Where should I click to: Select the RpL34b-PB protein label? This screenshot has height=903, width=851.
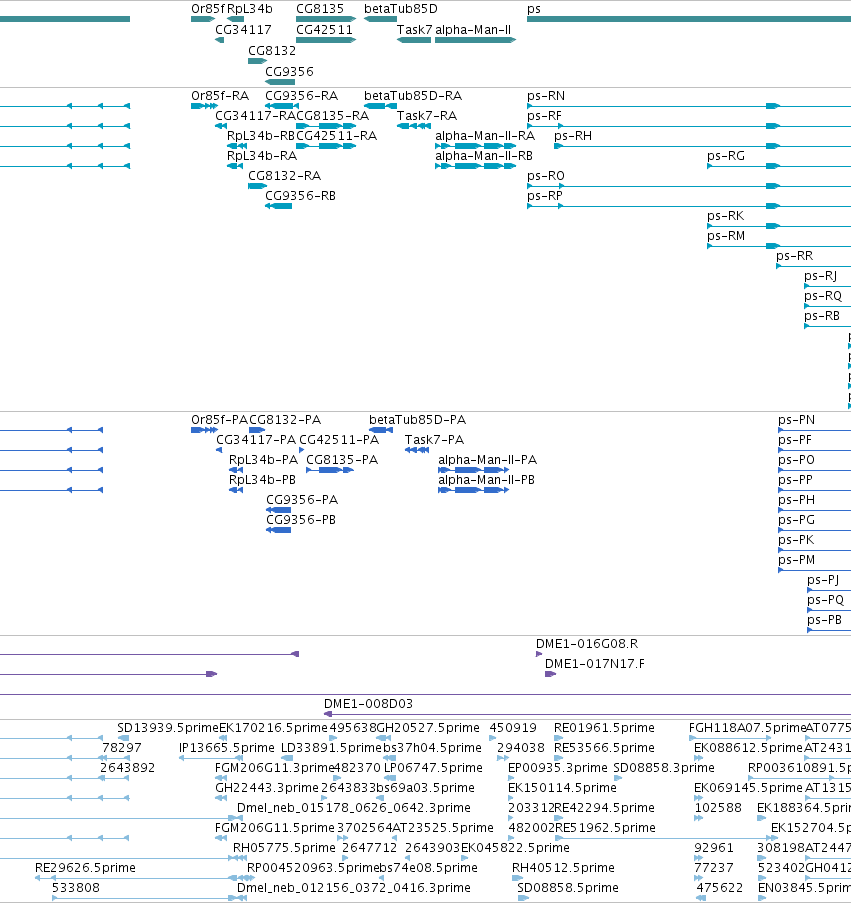[x=262, y=480]
